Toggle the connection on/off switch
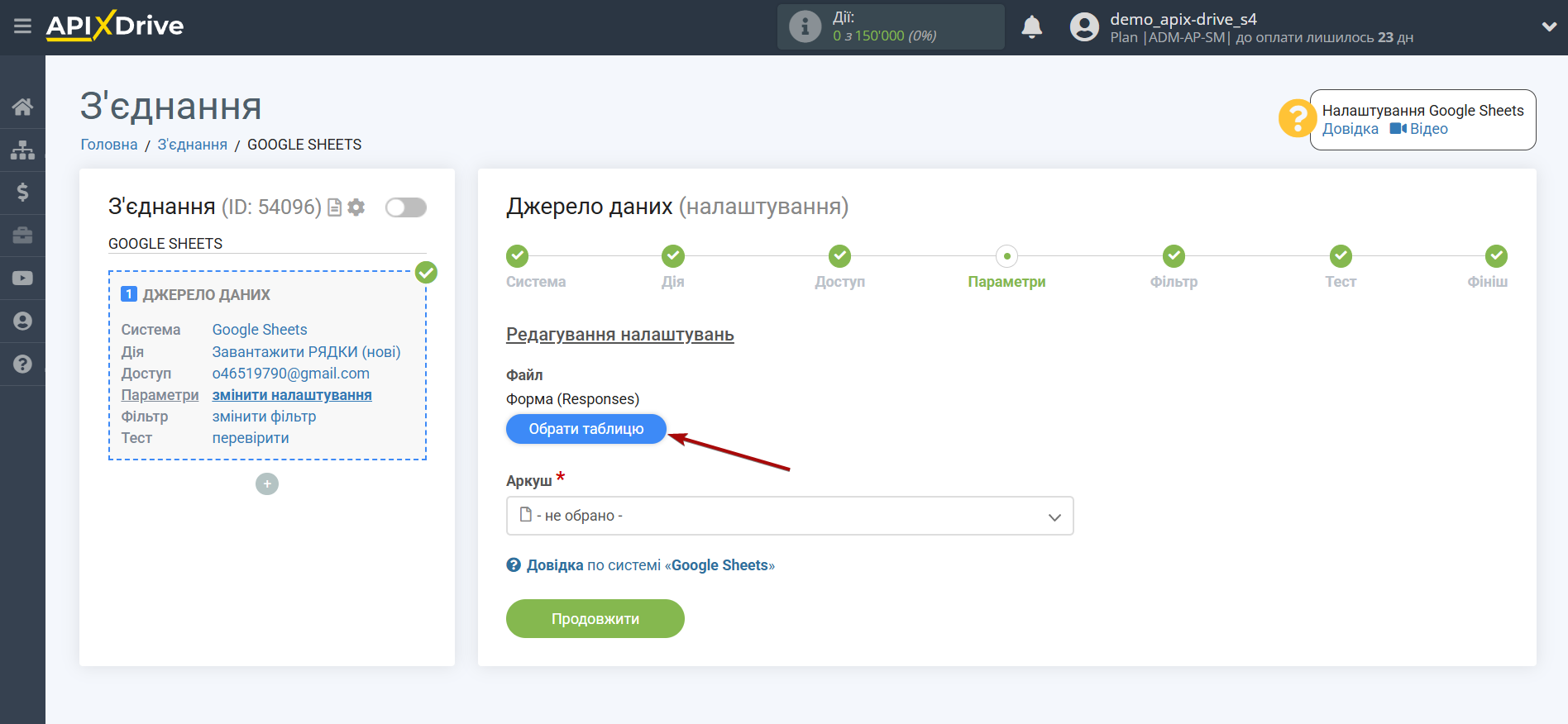 (405, 207)
